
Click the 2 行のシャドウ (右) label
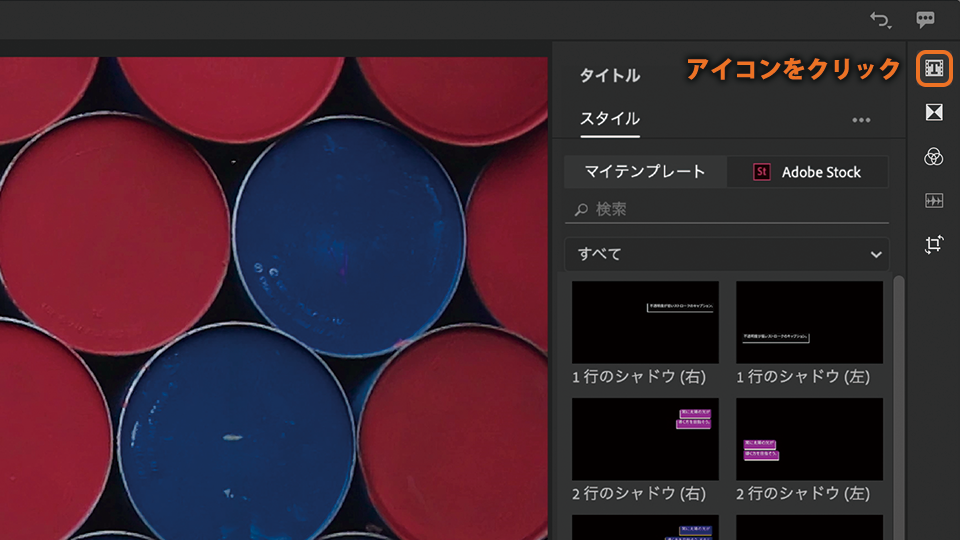coord(639,493)
